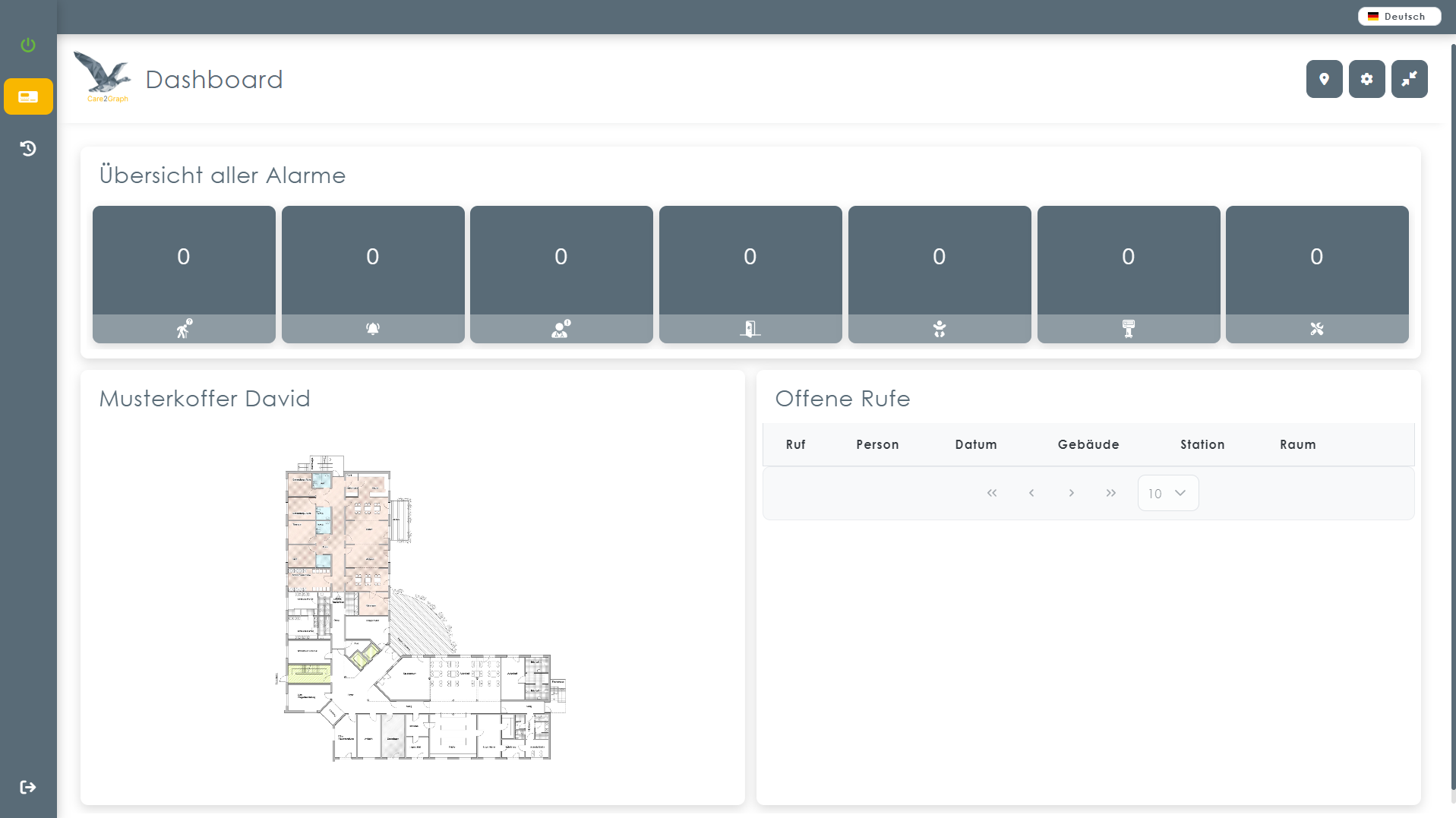
Task: Click the green power icon in sidebar
Action: pyautogui.click(x=28, y=45)
